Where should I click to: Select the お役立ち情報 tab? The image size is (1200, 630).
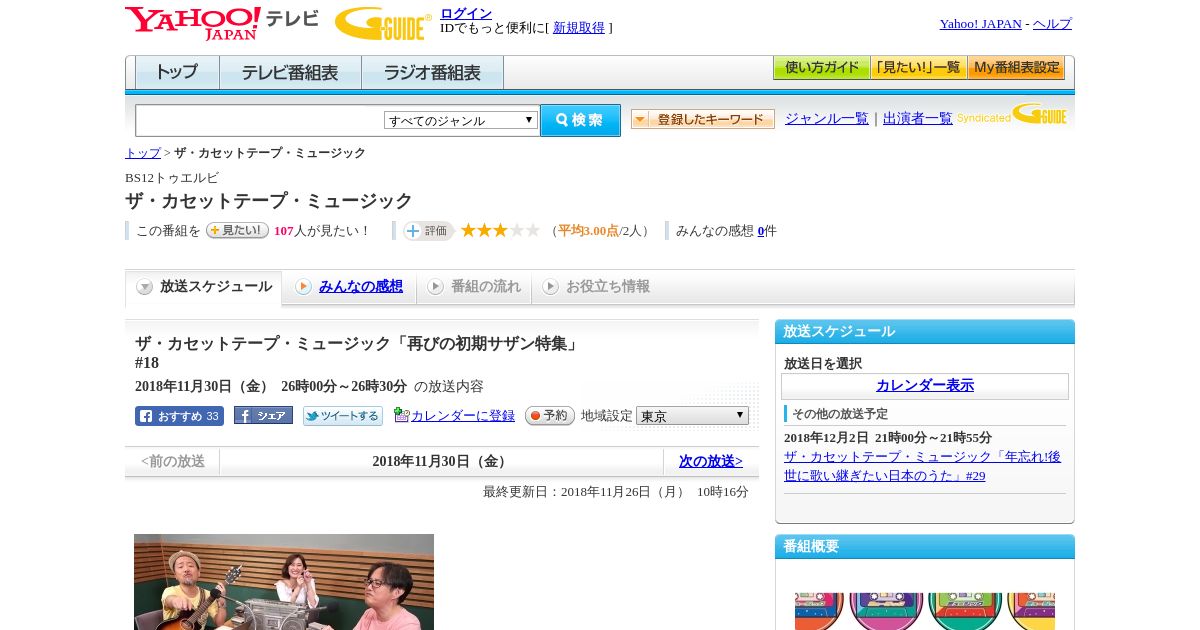pos(596,287)
